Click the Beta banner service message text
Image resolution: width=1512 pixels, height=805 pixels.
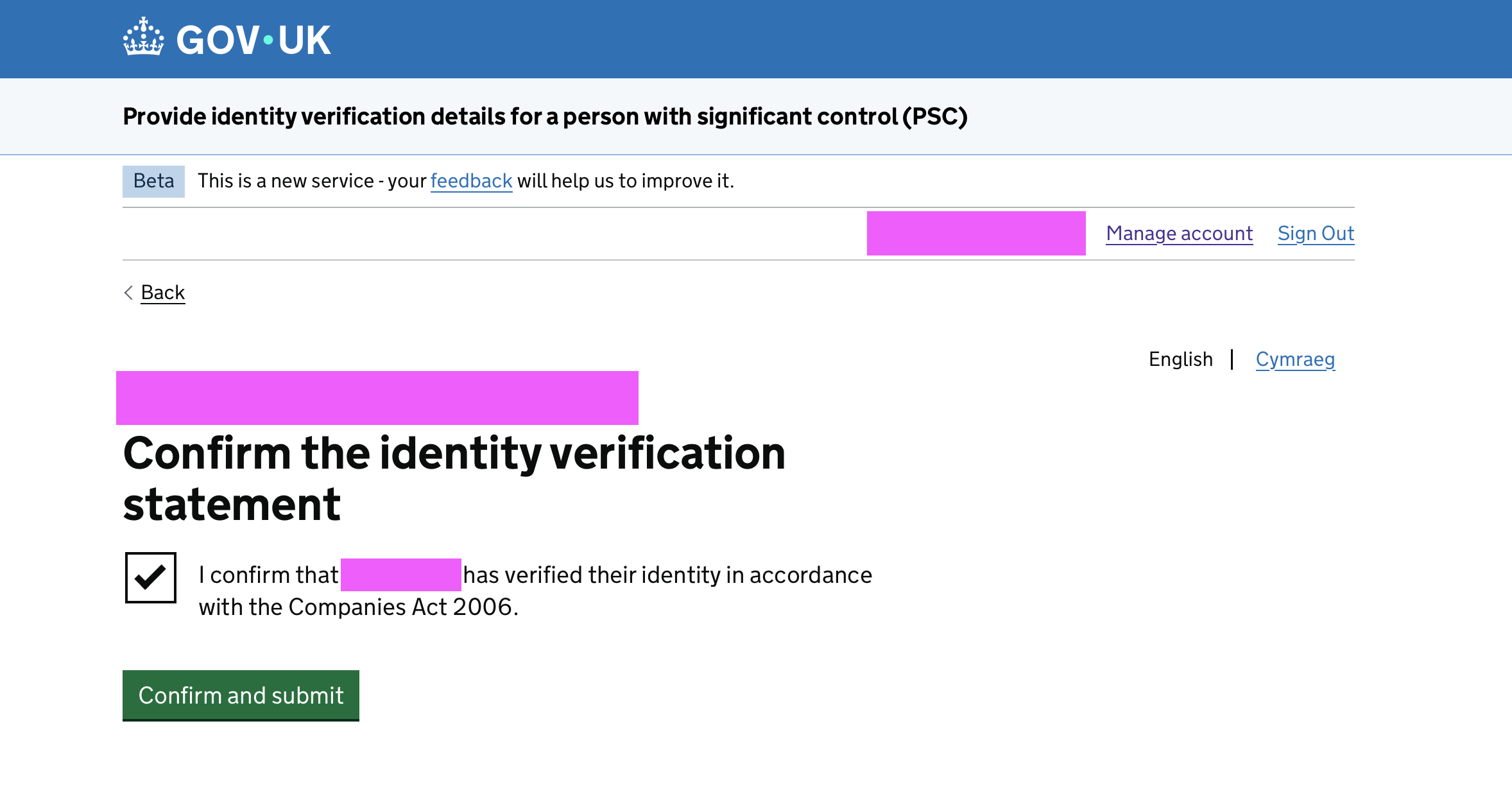coord(466,181)
